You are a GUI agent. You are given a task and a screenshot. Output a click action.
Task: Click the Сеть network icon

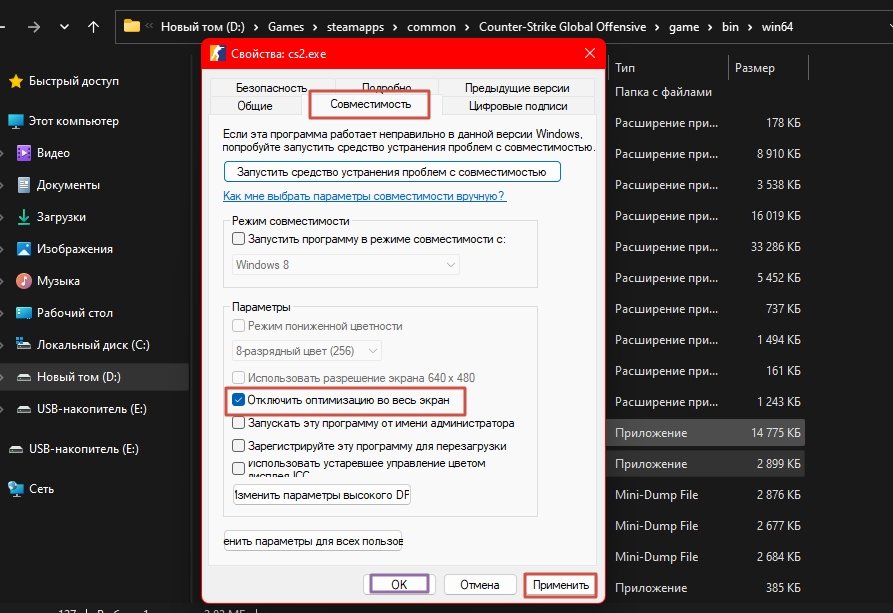coord(15,489)
